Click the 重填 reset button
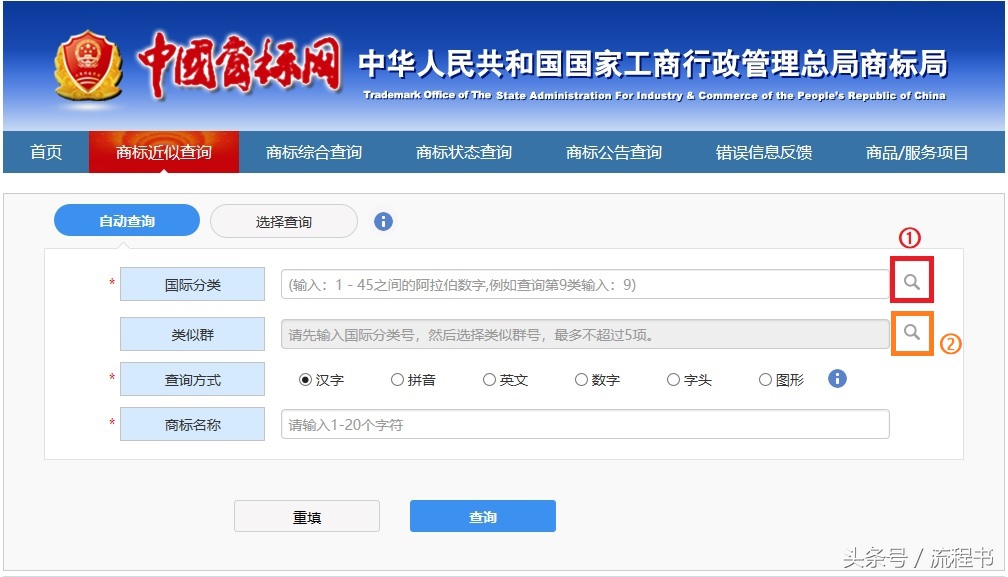This screenshot has width=1008, height=577. 306,516
